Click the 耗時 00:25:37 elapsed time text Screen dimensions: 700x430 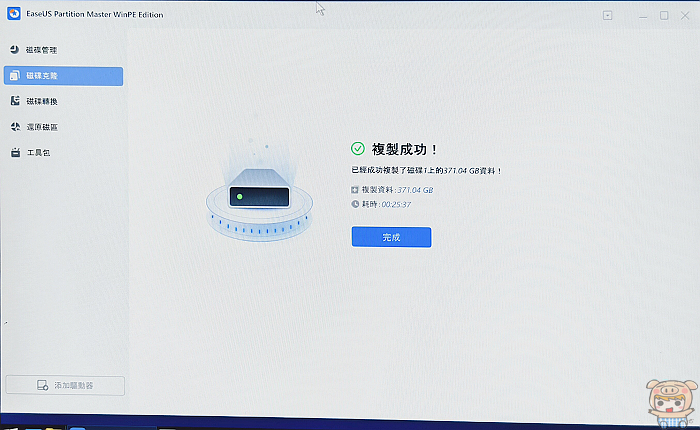386,204
